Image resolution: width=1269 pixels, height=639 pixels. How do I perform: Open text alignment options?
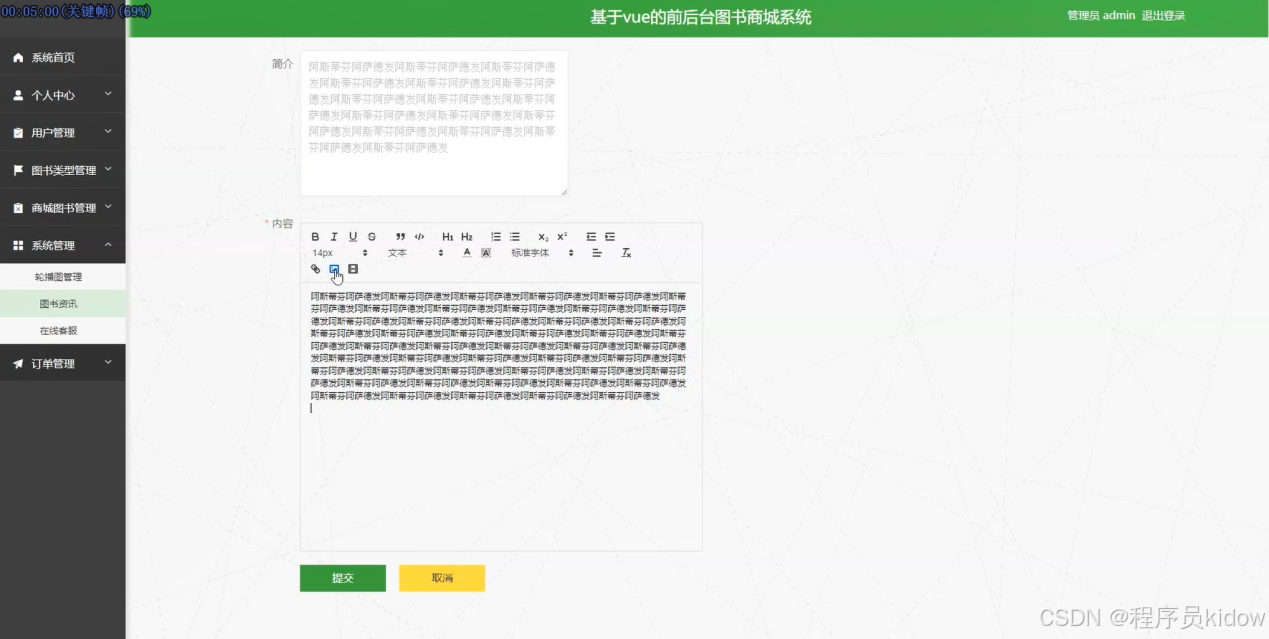coord(597,253)
